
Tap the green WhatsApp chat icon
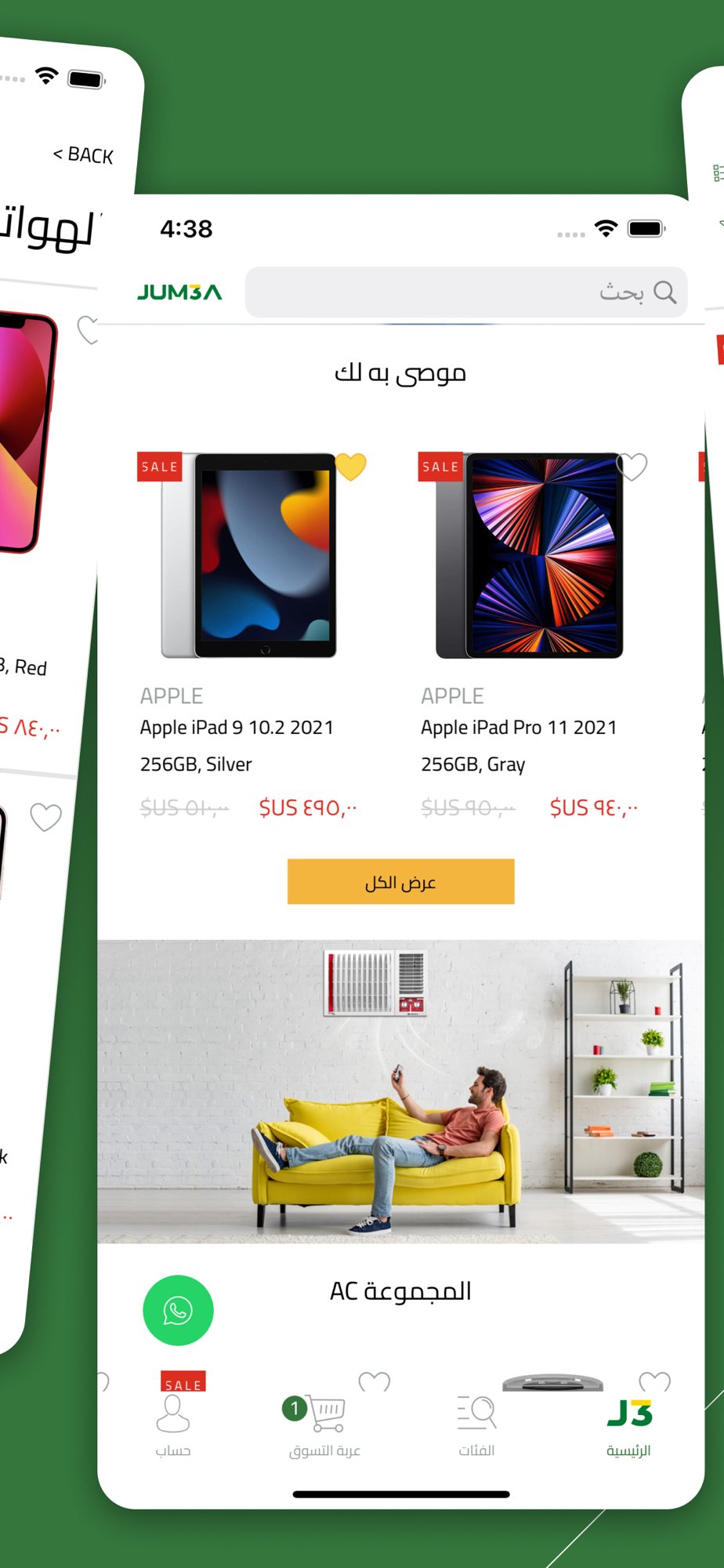click(178, 1310)
